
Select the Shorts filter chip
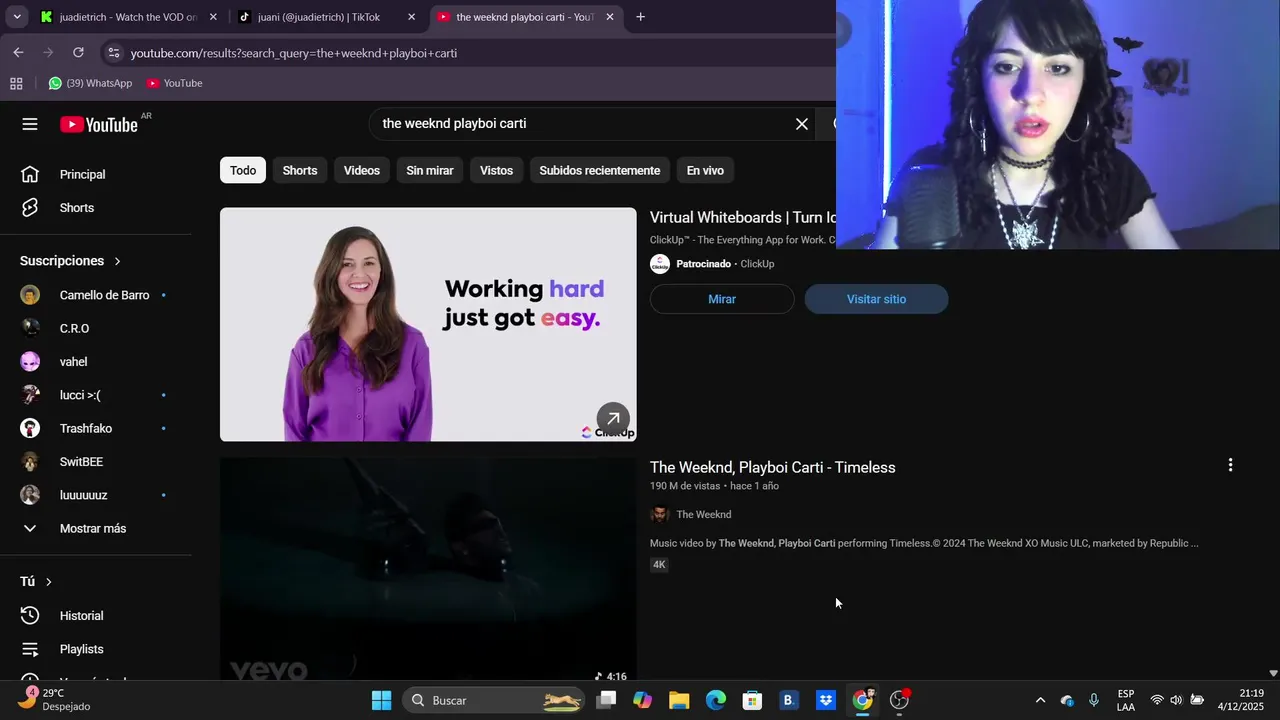point(300,170)
